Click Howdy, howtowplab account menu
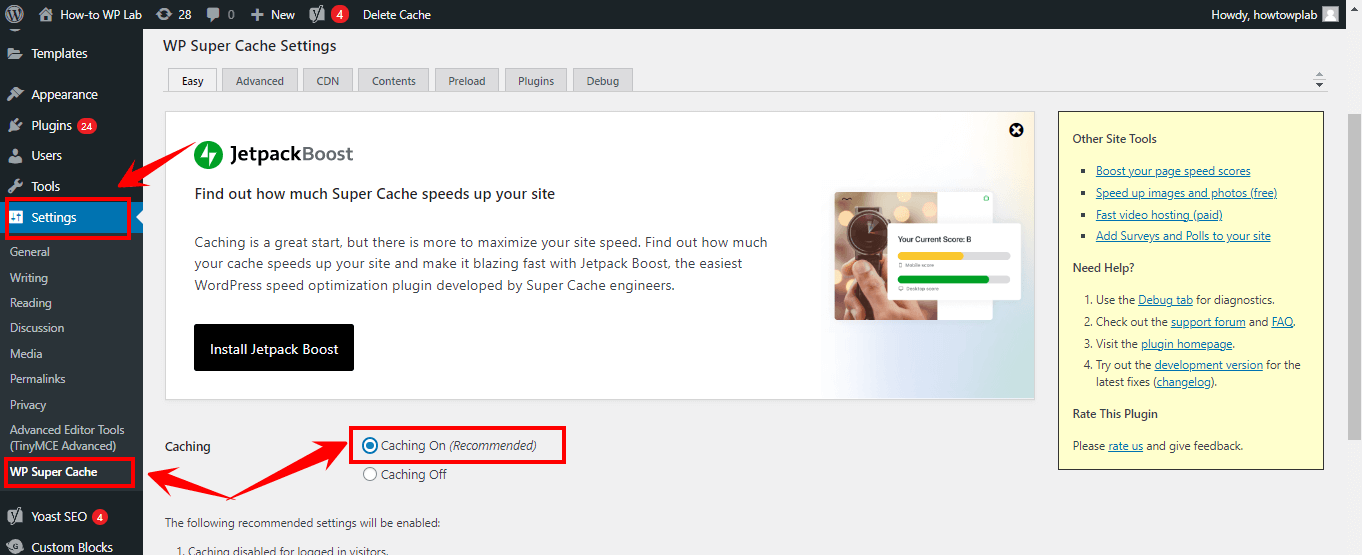1362x555 pixels. [1274, 14]
